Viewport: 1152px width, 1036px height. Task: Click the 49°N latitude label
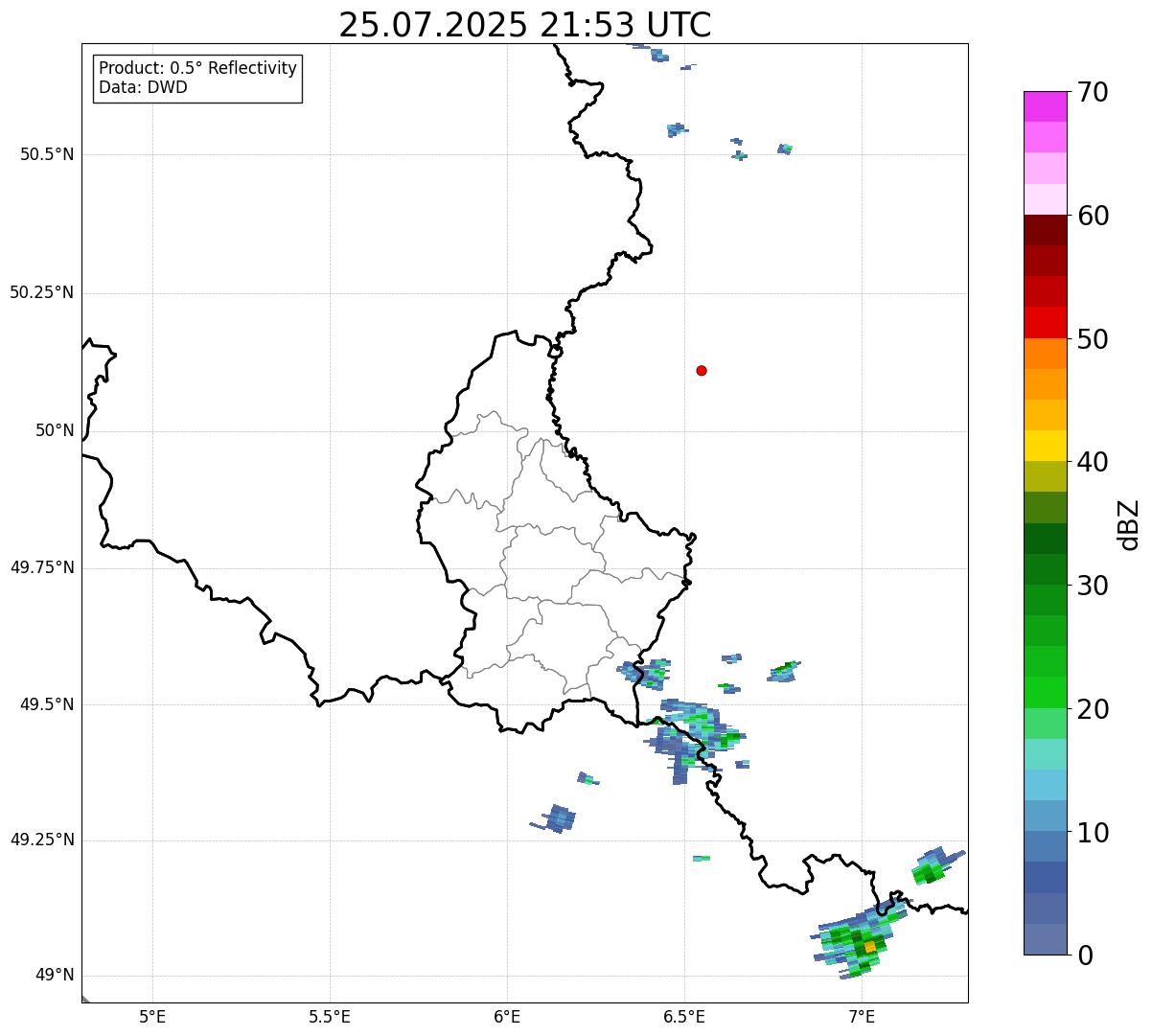[55, 976]
